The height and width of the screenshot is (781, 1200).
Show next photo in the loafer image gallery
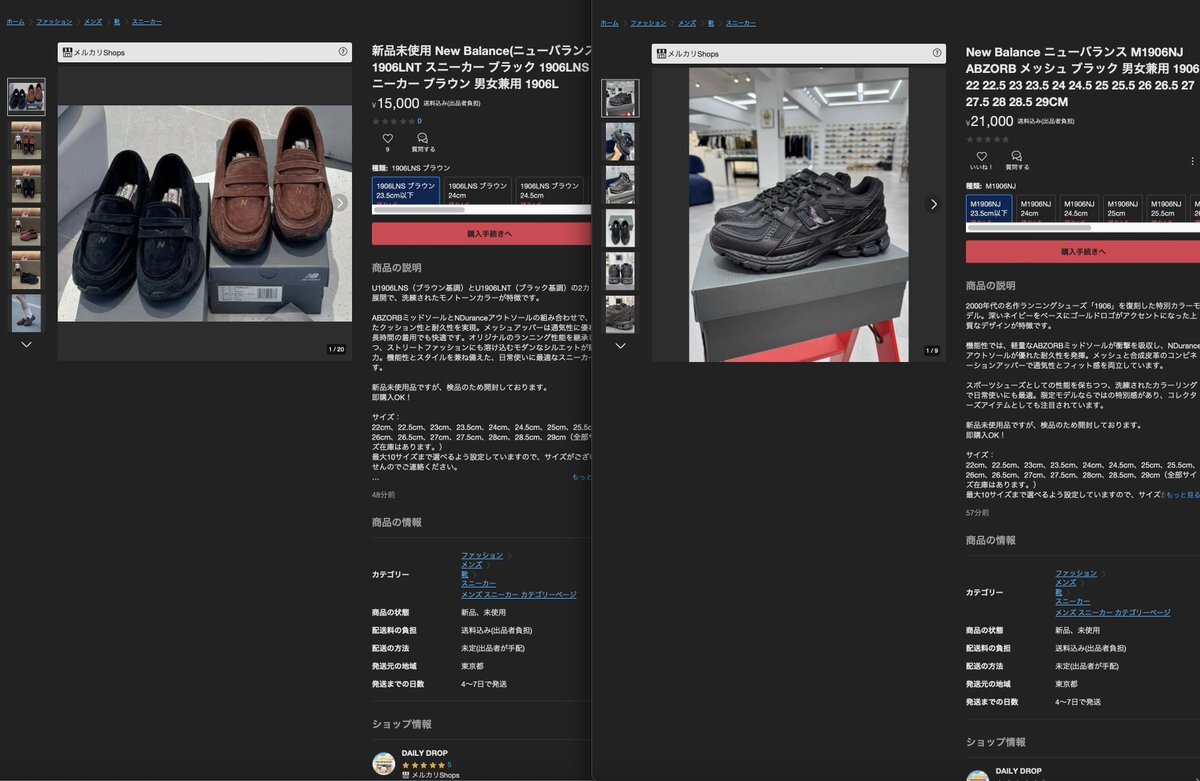click(x=340, y=203)
